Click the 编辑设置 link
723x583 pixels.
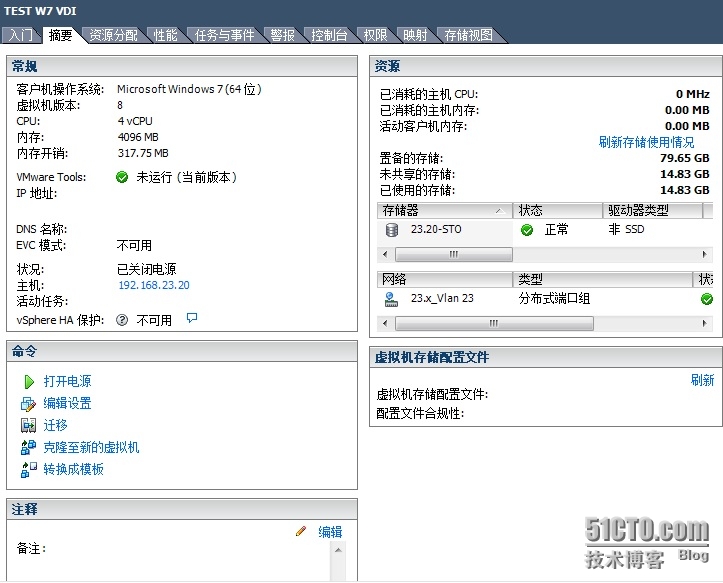click(x=67, y=404)
